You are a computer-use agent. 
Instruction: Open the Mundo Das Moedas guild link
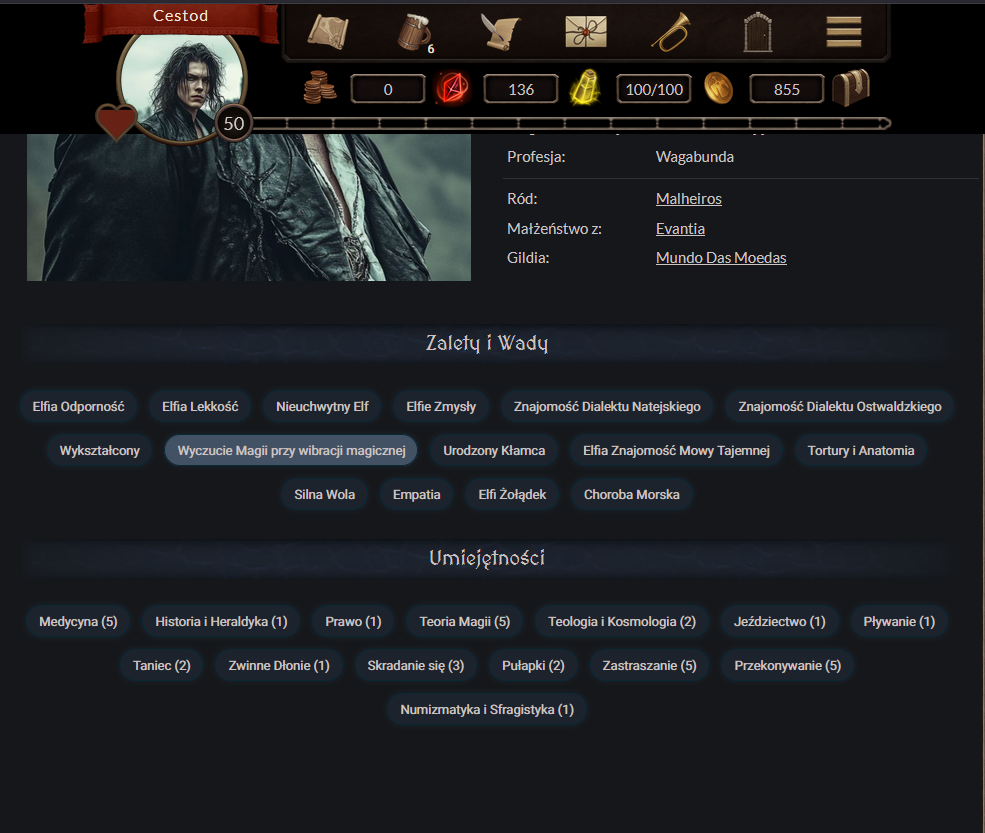pyautogui.click(x=721, y=258)
